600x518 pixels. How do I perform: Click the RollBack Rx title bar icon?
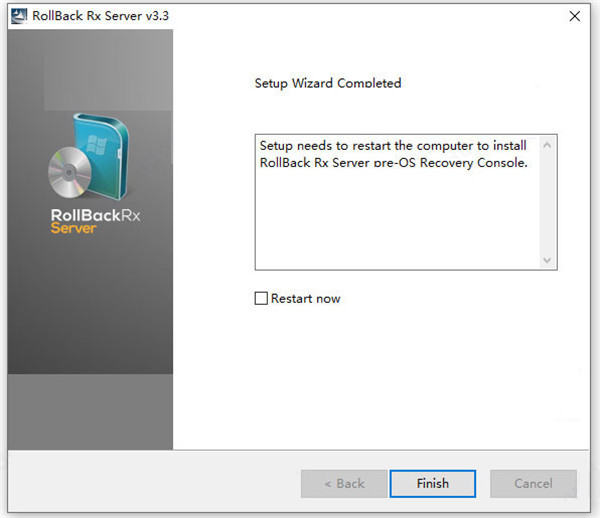pyautogui.click(x=19, y=16)
